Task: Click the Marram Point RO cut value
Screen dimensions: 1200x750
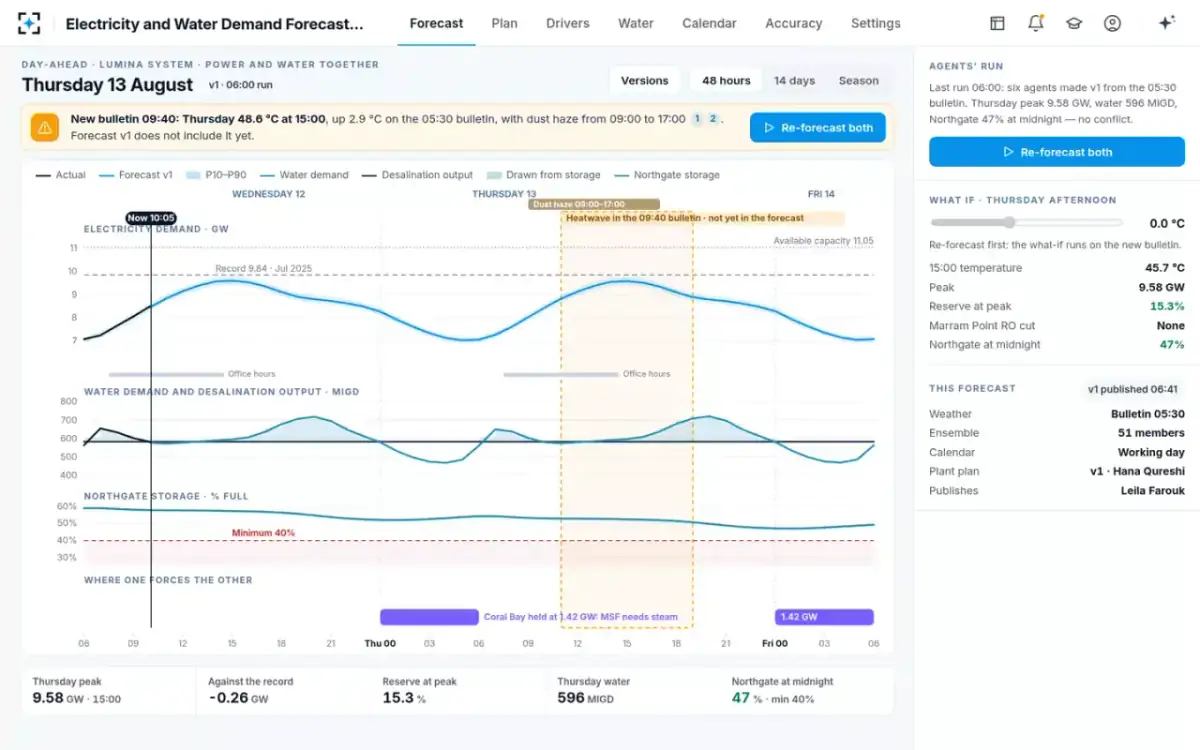Action: point(1170,325)
